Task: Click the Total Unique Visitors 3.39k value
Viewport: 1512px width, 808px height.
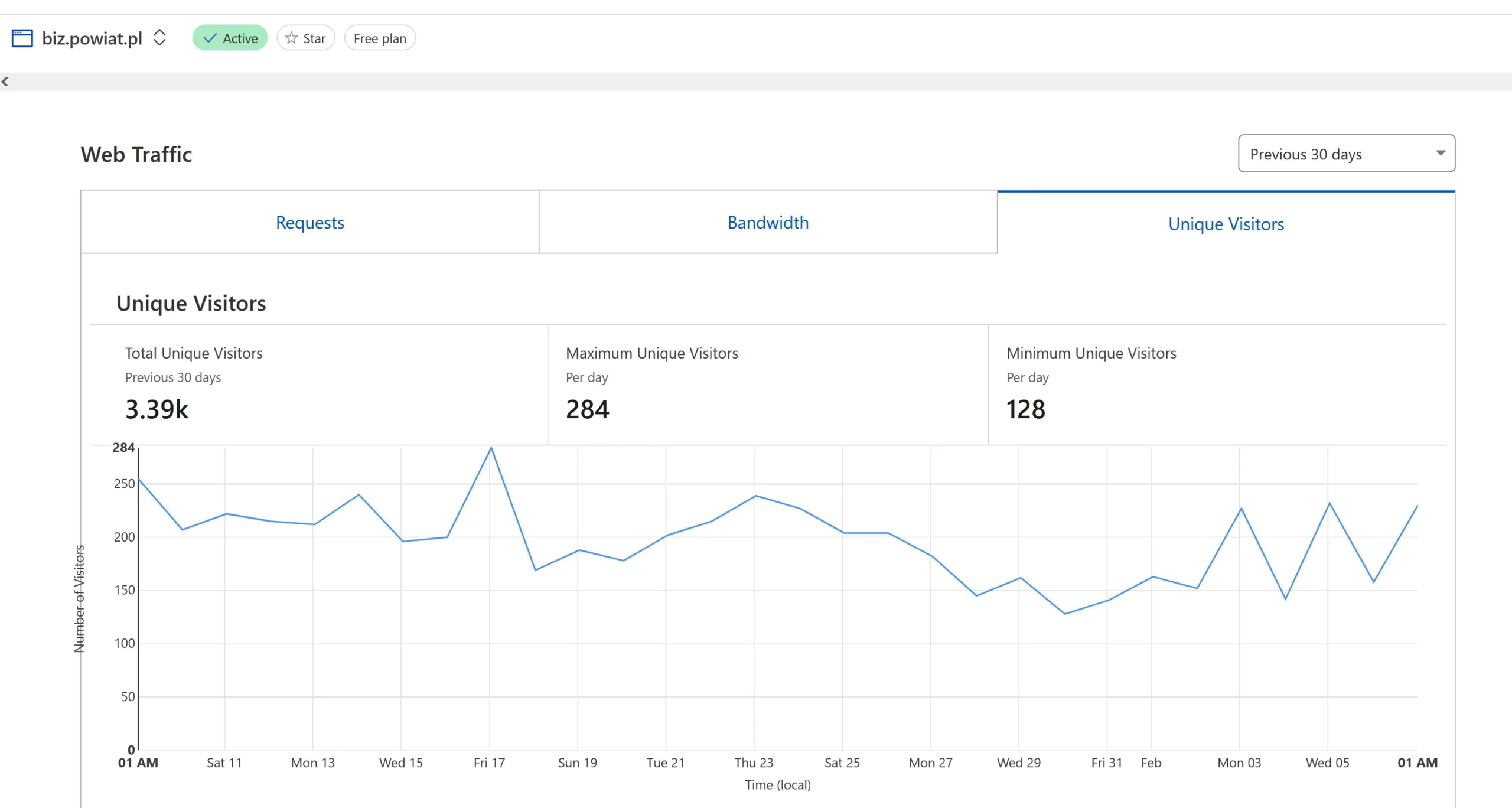Action: (x=157, y=409)
